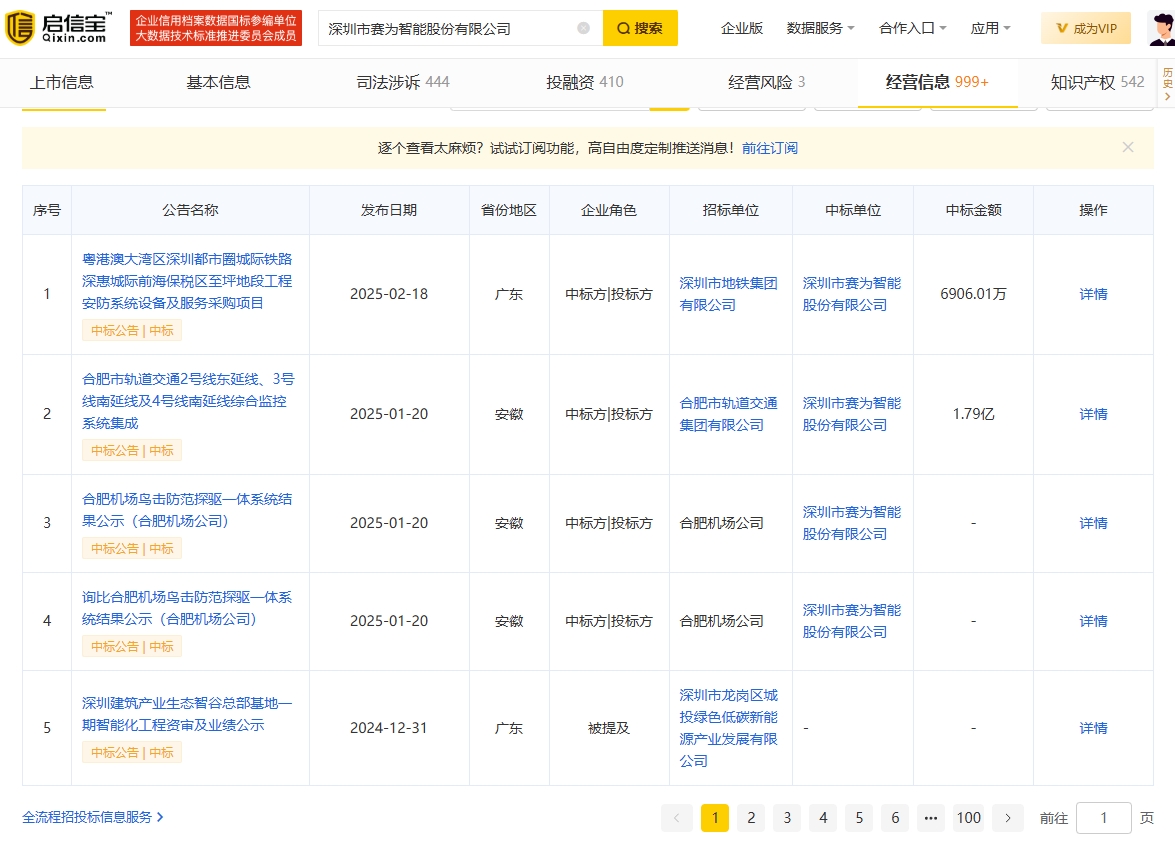Switch to the 投融资 tab
Screen dimensions: 1175x859
585,82
